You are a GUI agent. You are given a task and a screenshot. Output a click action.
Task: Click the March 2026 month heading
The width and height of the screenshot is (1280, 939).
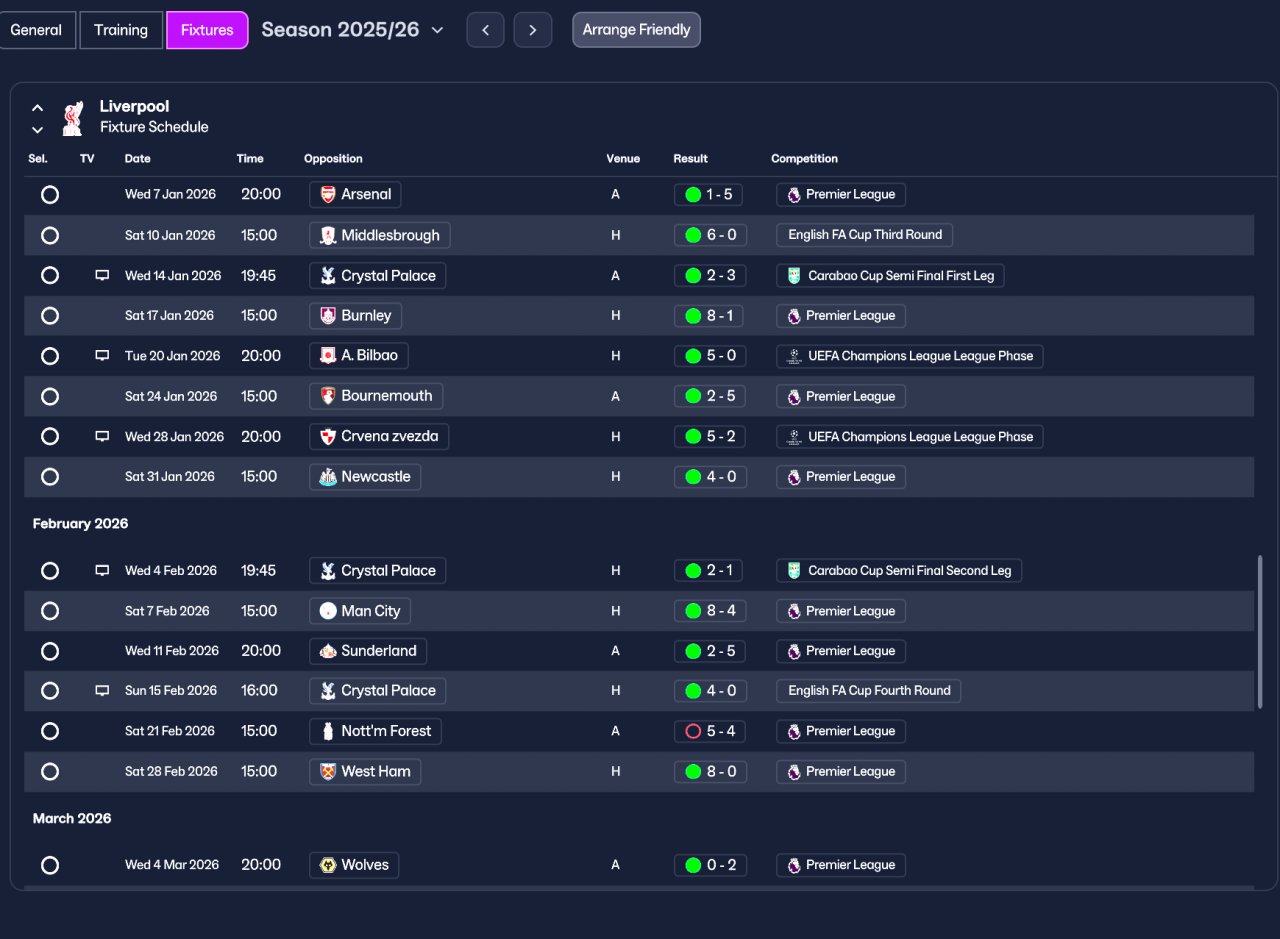click(x=72, y=818)
